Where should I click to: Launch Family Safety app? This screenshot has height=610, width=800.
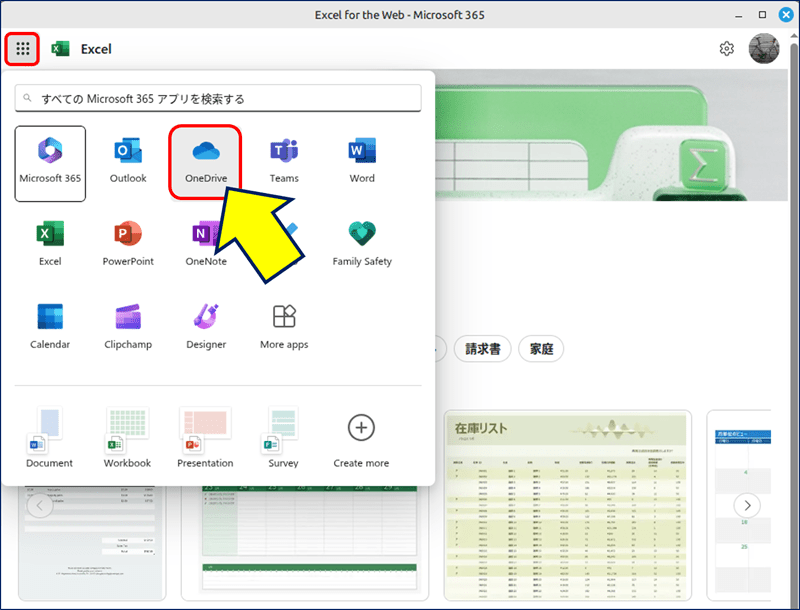362,244
